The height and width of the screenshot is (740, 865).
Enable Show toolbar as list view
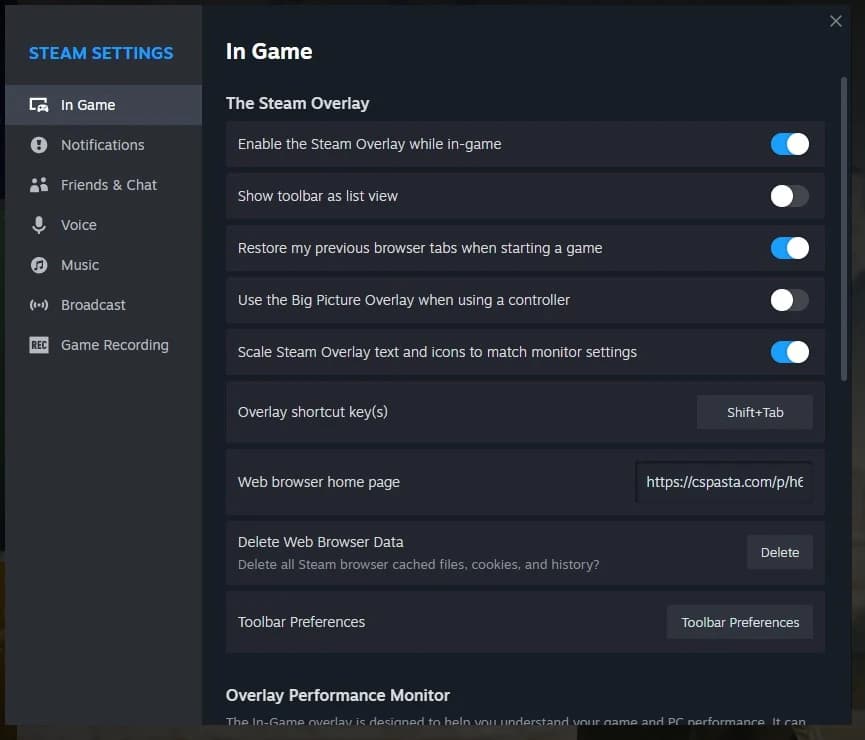coord(789,196)
